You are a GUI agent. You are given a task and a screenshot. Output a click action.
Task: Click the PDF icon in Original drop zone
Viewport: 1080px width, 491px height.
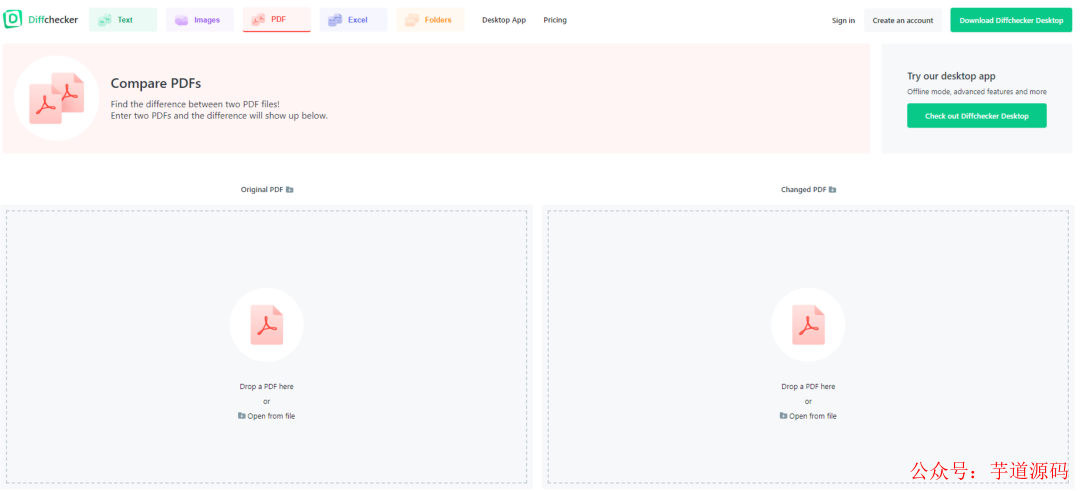[267, 325]
